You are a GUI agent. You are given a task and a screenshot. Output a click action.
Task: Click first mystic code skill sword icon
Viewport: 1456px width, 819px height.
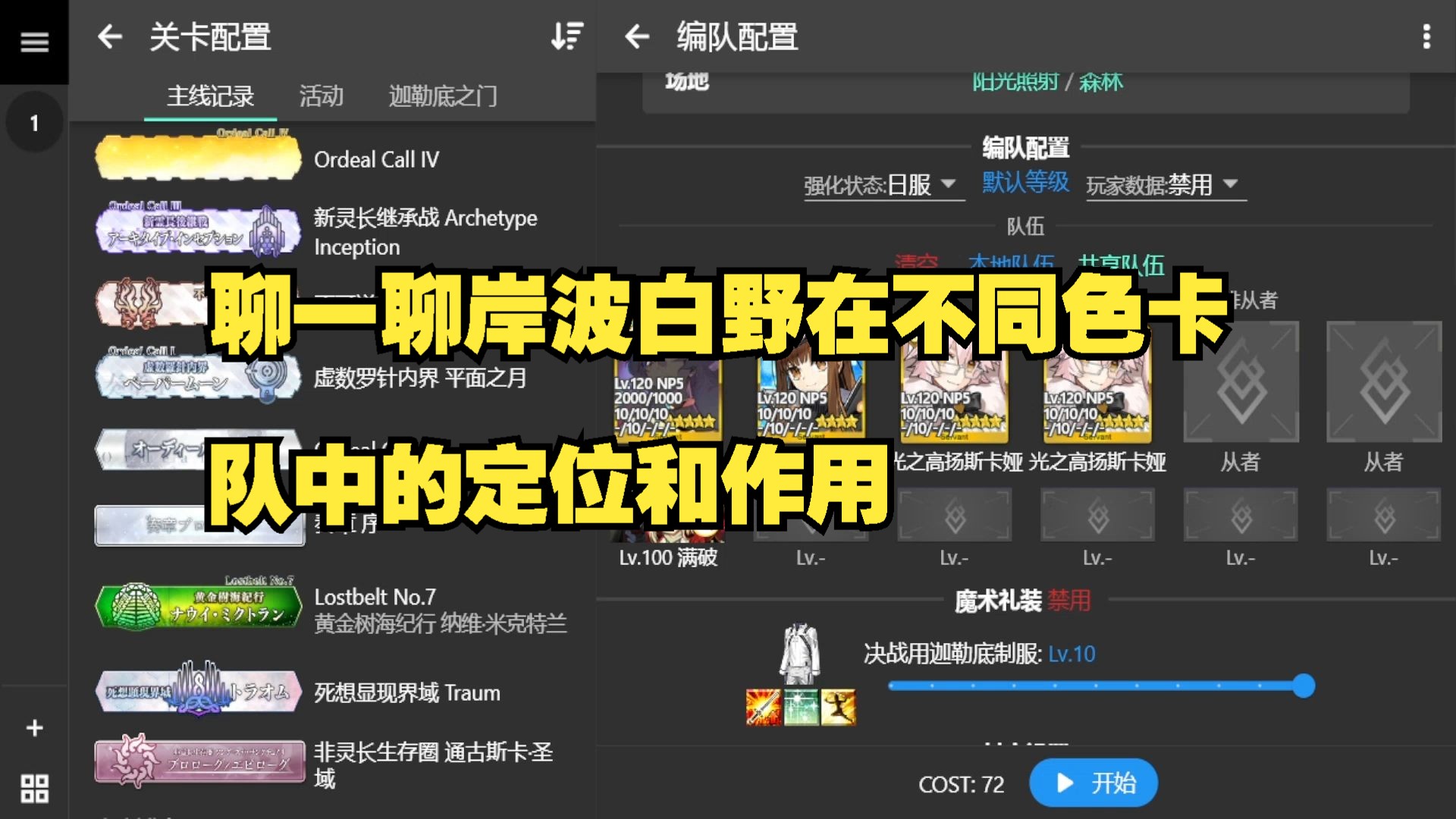click(x=764, y=707)
